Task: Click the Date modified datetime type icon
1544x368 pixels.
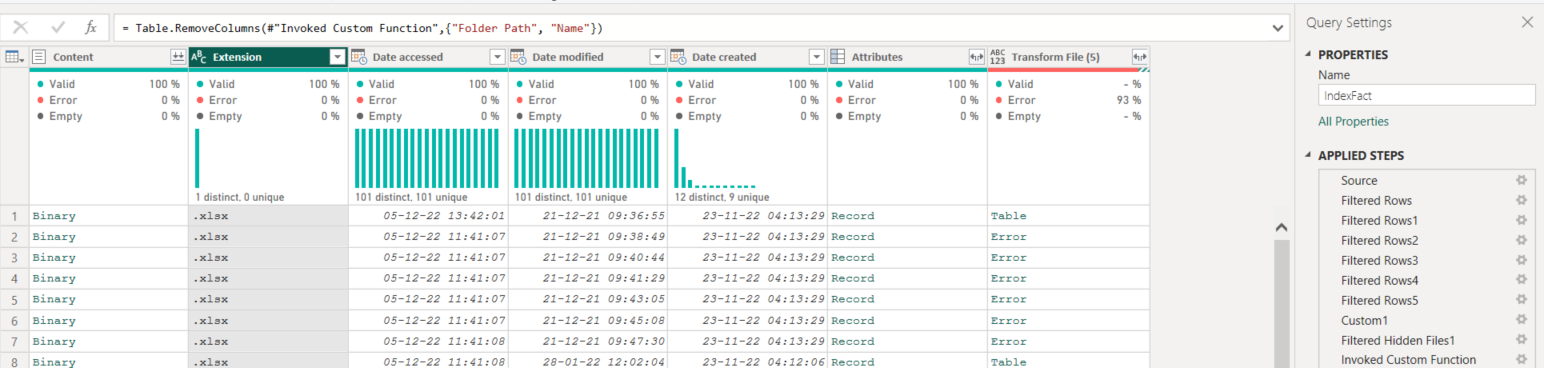Action: (x=518, y=57)
